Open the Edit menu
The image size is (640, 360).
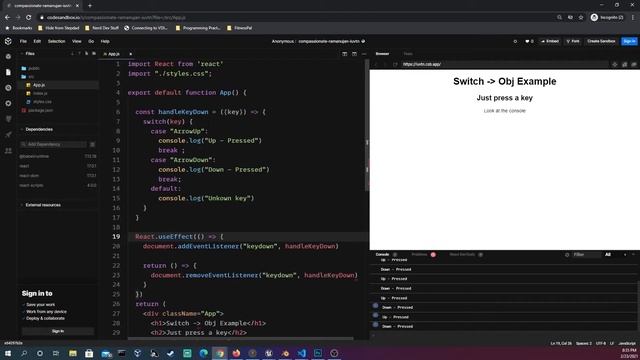(37, 41)
